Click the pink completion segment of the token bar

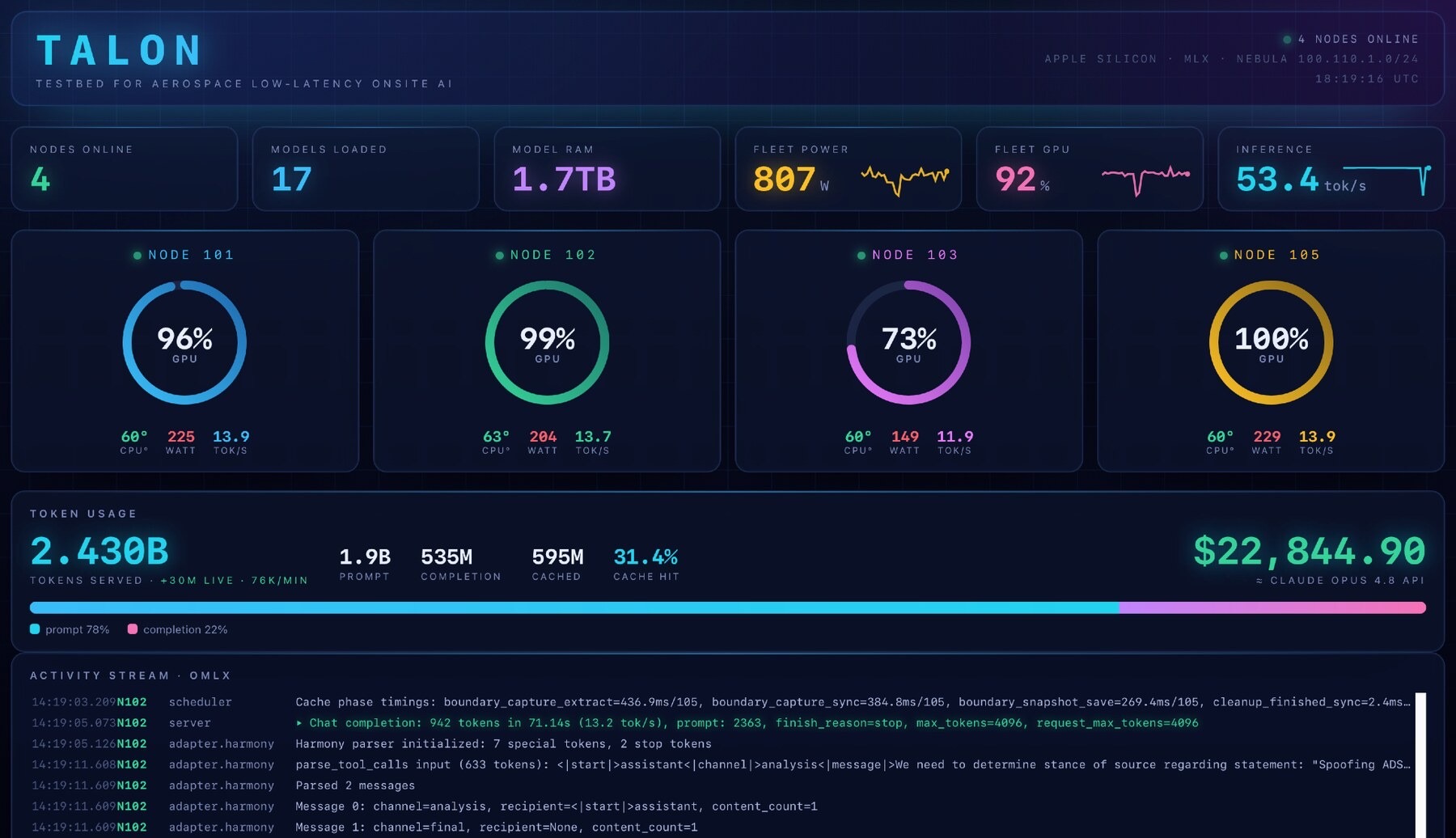1272,607
